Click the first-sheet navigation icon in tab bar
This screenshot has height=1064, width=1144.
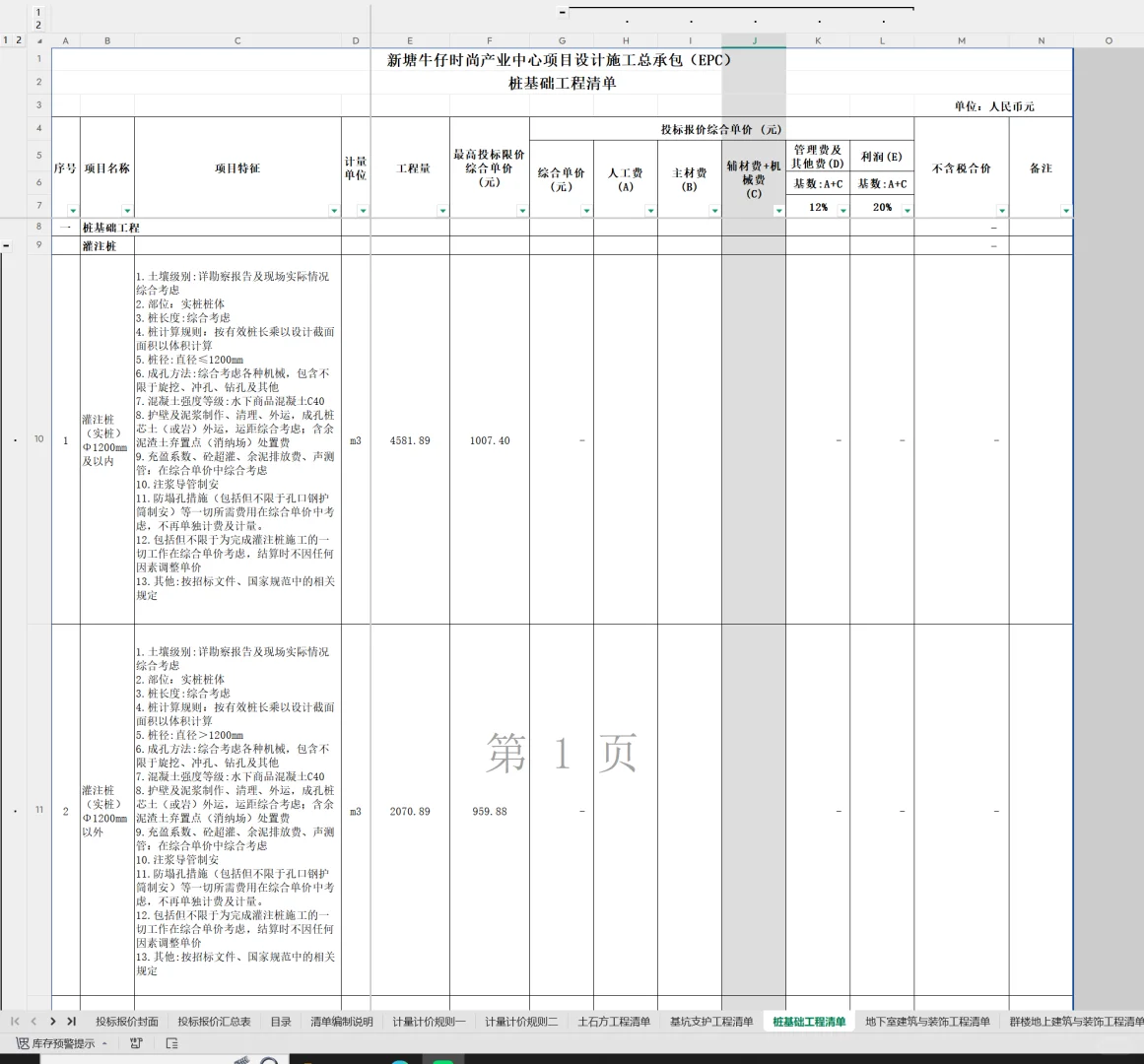(x=15, y=1022)
